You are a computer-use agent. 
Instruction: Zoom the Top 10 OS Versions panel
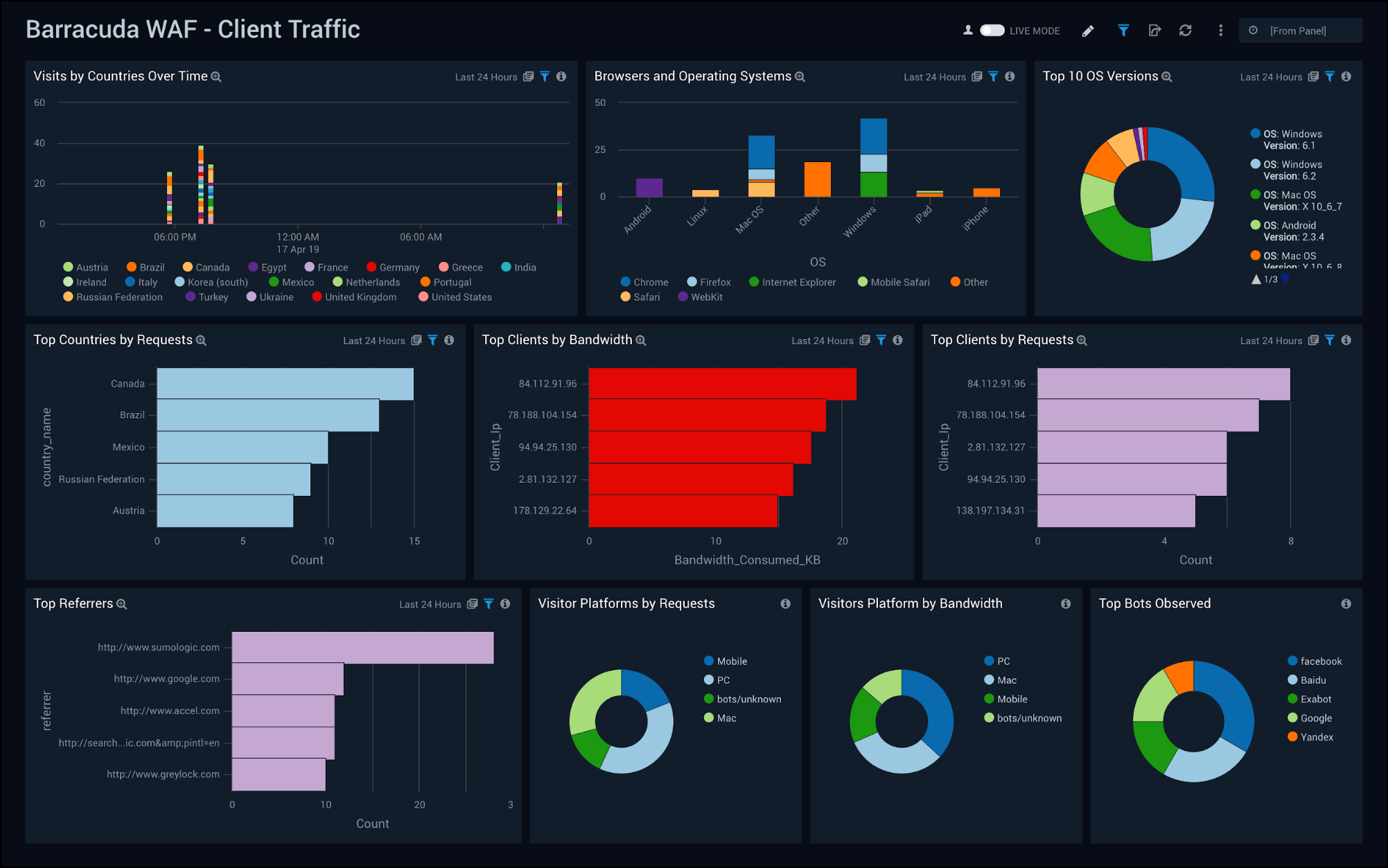click(1167, 76)
